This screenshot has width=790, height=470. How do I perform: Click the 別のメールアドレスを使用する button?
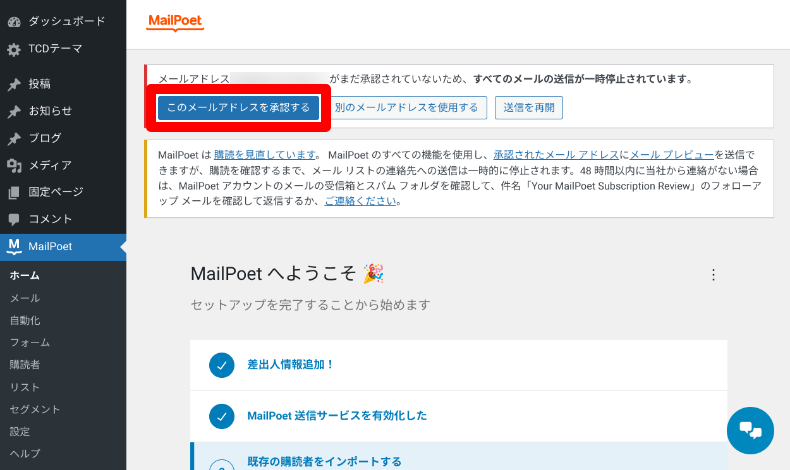(407, 108)
